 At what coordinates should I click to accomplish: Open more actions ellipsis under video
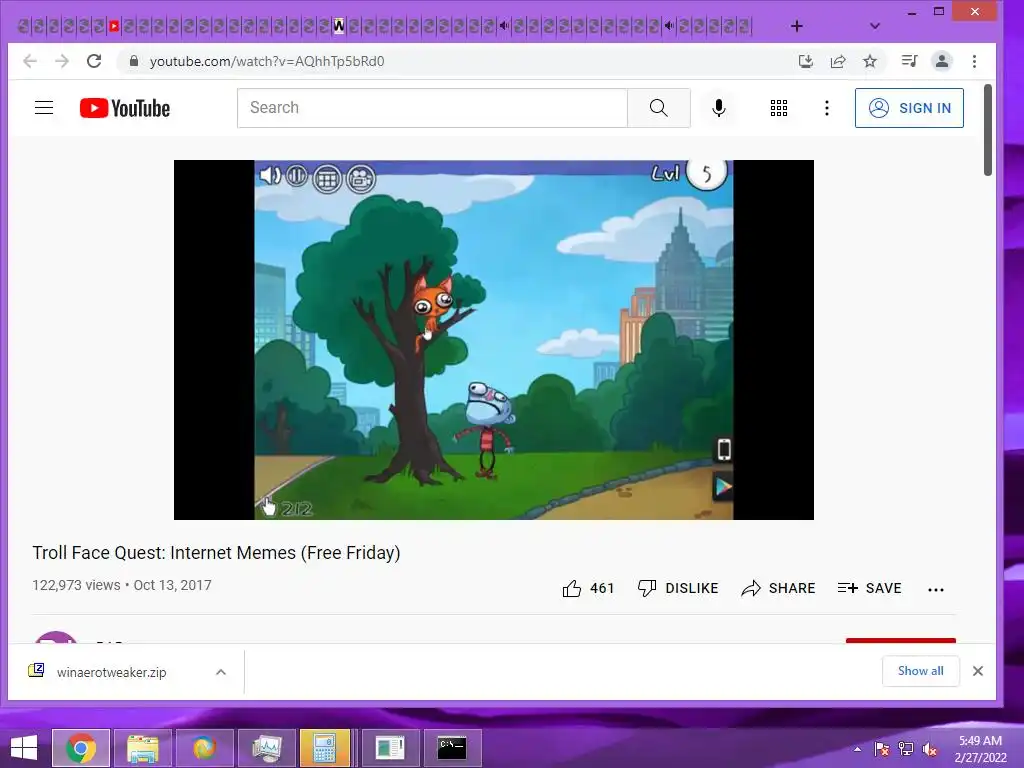click(x=935, y=590)
